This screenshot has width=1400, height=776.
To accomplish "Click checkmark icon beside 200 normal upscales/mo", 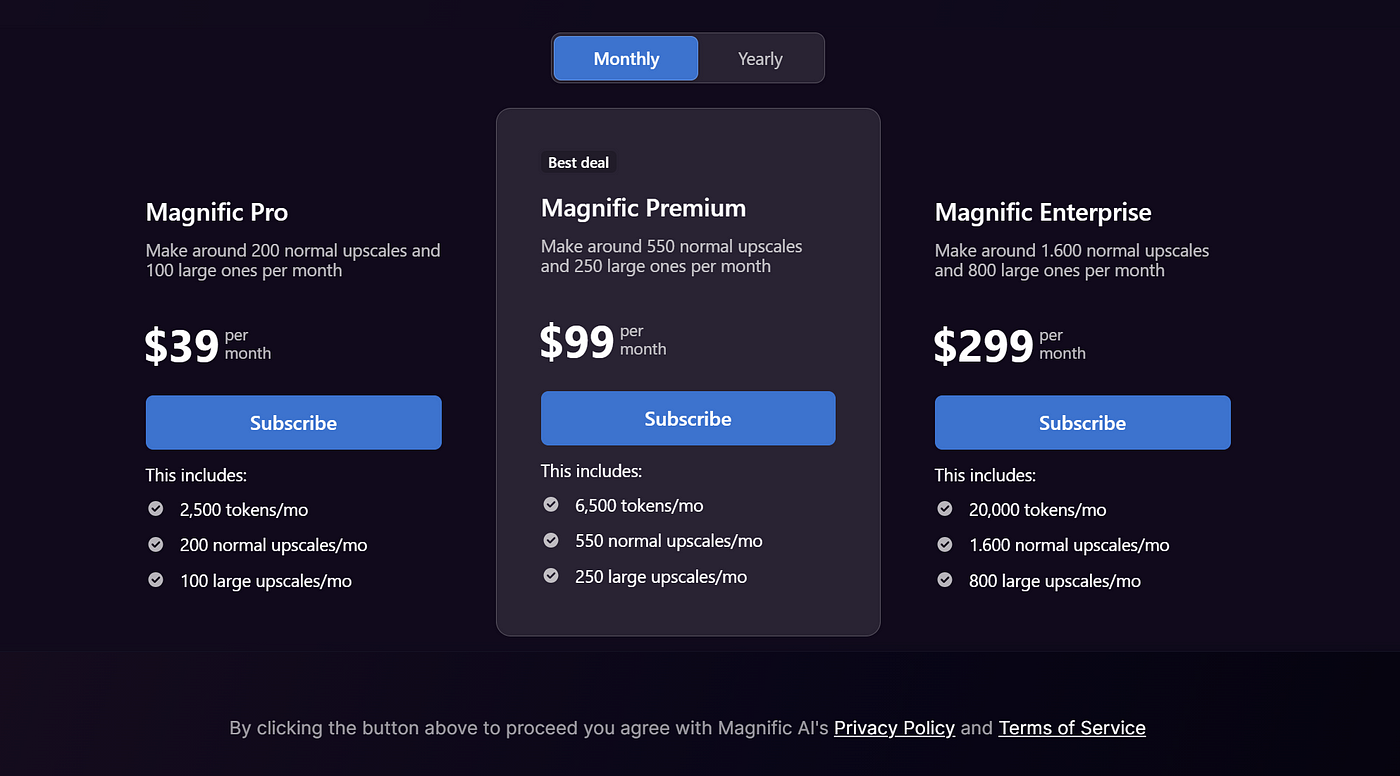I will pos(155,545).
